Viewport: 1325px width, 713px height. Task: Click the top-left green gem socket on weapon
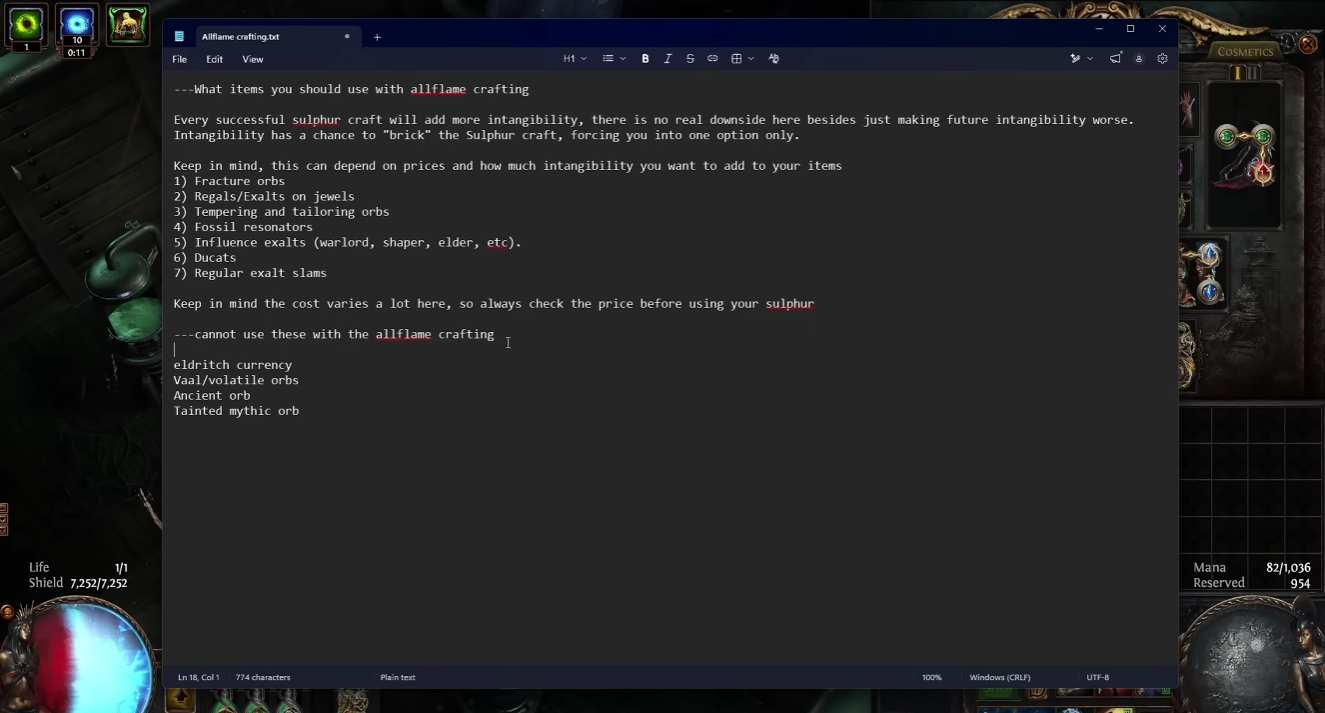coord(1225,136)
